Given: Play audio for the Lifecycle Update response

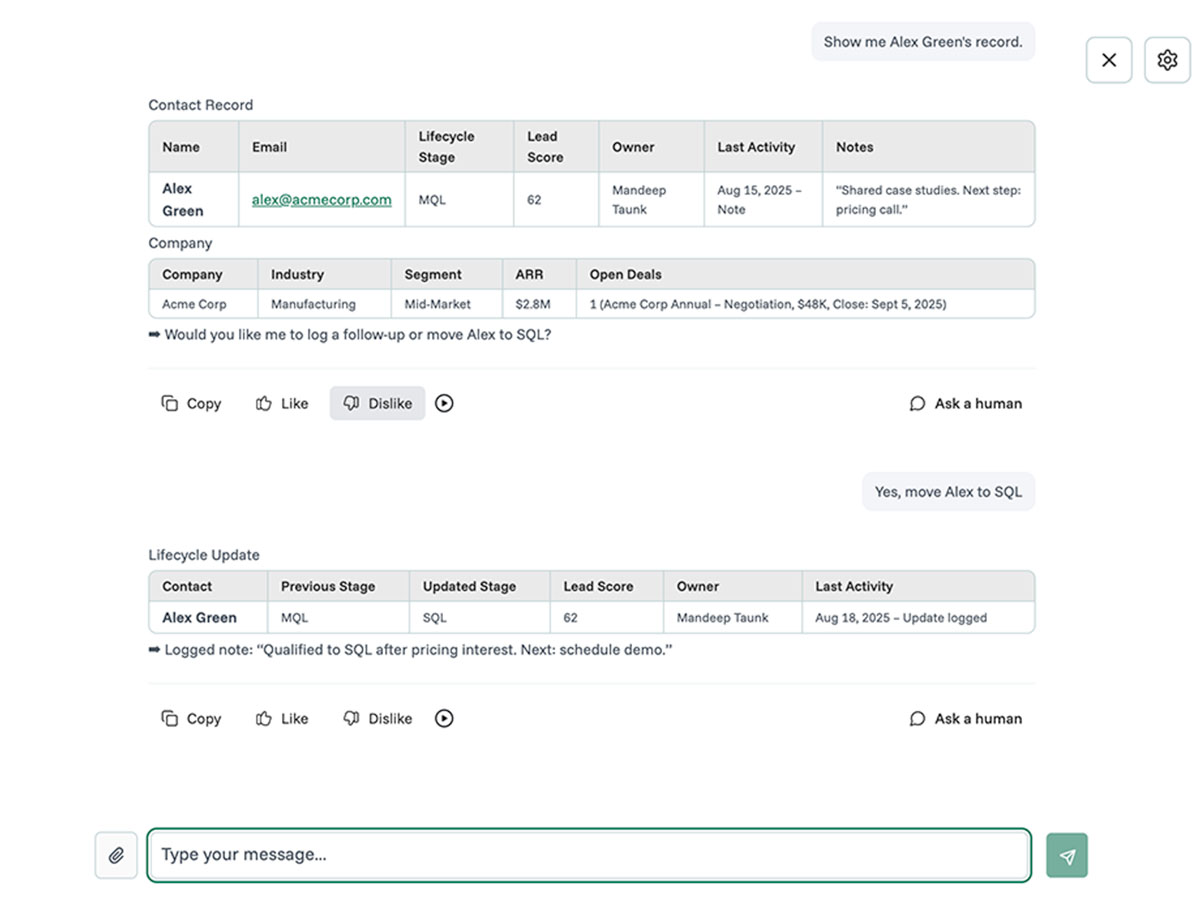Looking at the screenshot, I should pyautogui.click(x=444, y=718).
